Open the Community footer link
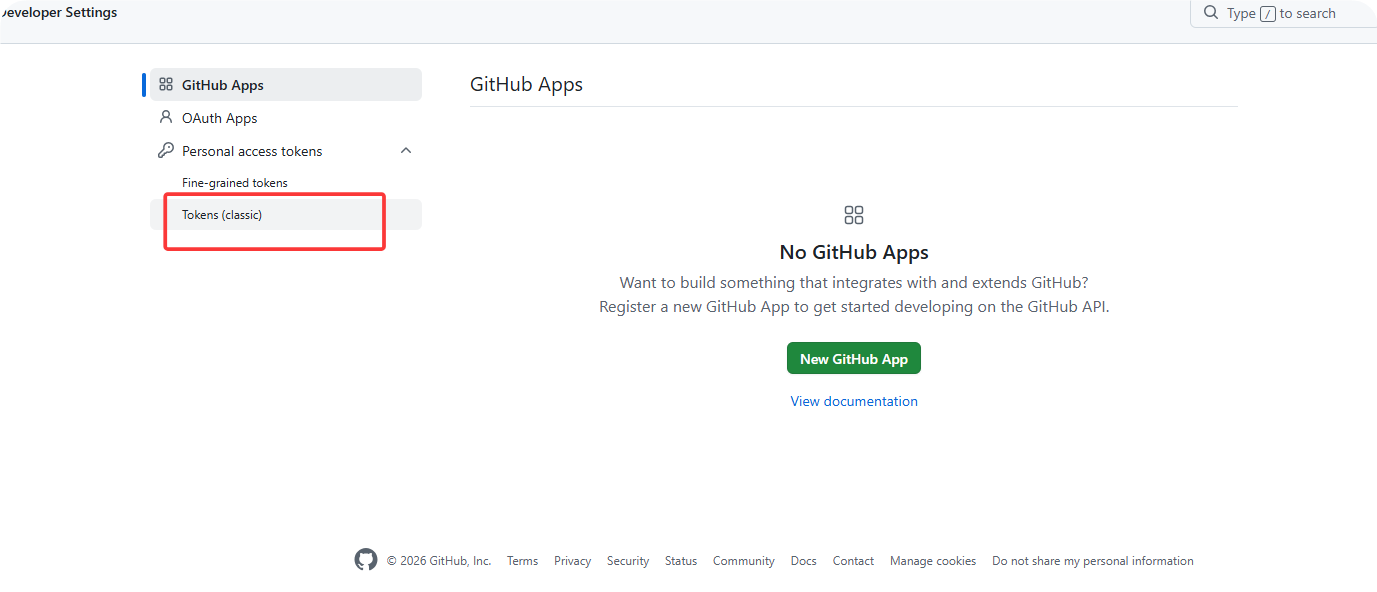The height and width of the screenshot is (592, 1377). click(744, 561)
